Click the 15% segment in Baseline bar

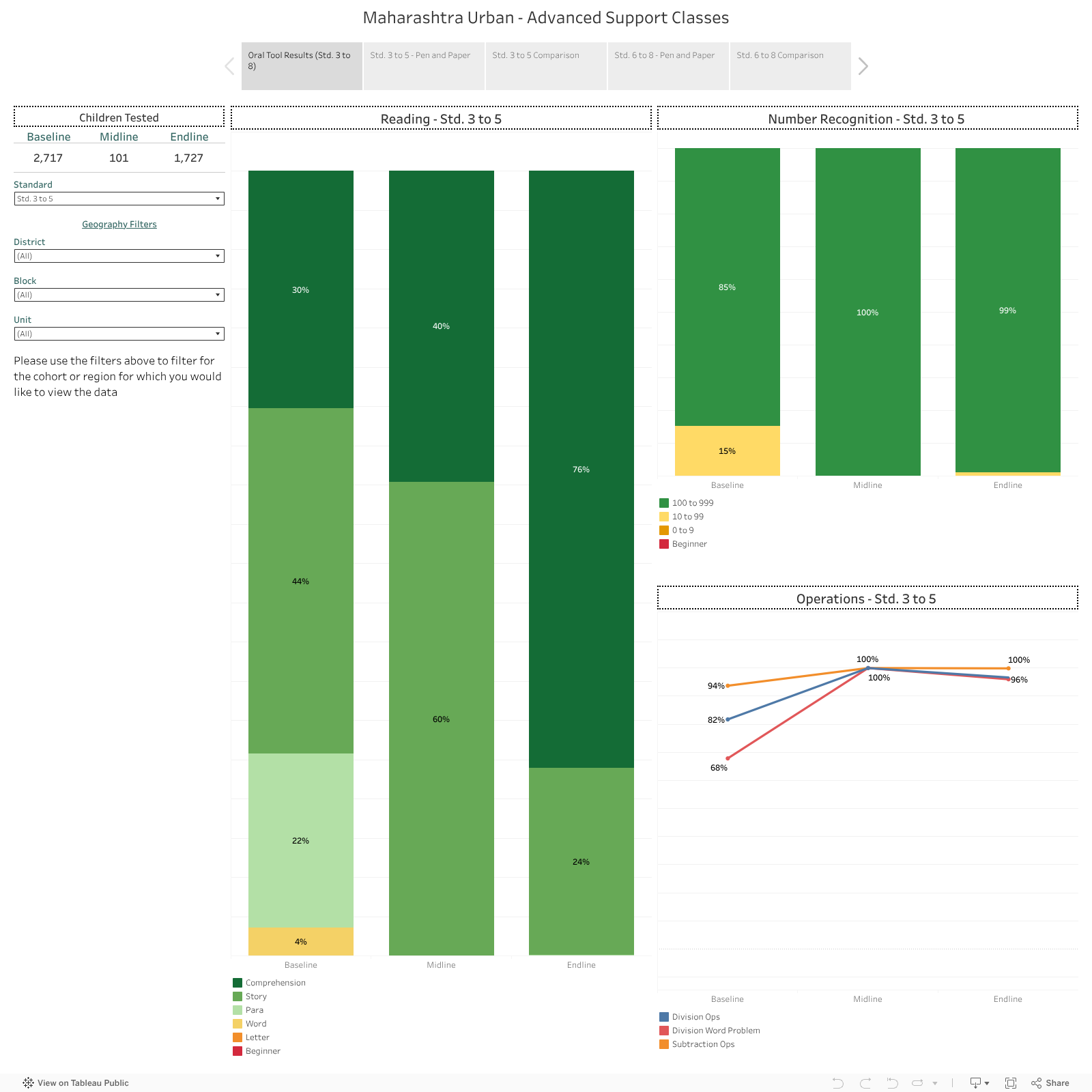point(727,450)
